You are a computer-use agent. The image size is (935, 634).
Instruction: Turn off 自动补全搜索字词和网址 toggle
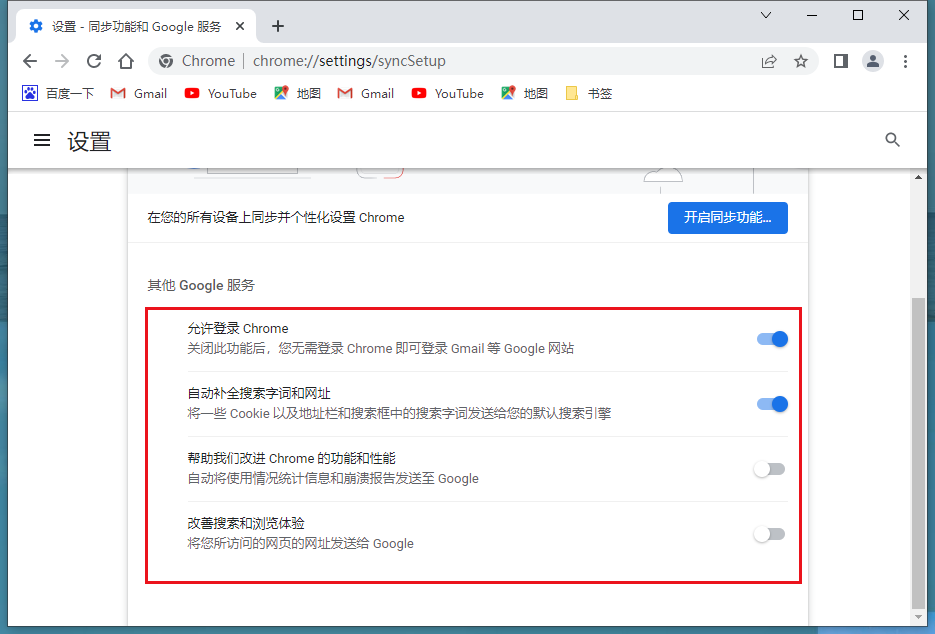772,404
